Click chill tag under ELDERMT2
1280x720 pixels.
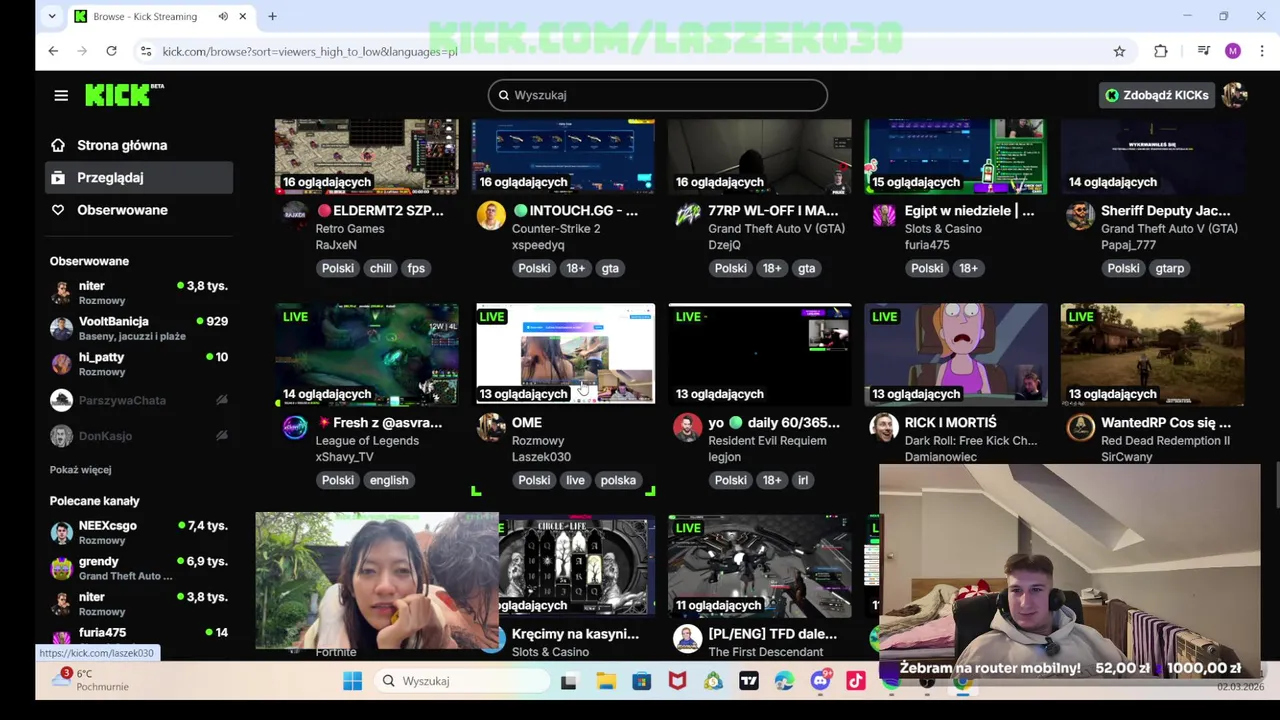tap(381, 268)
